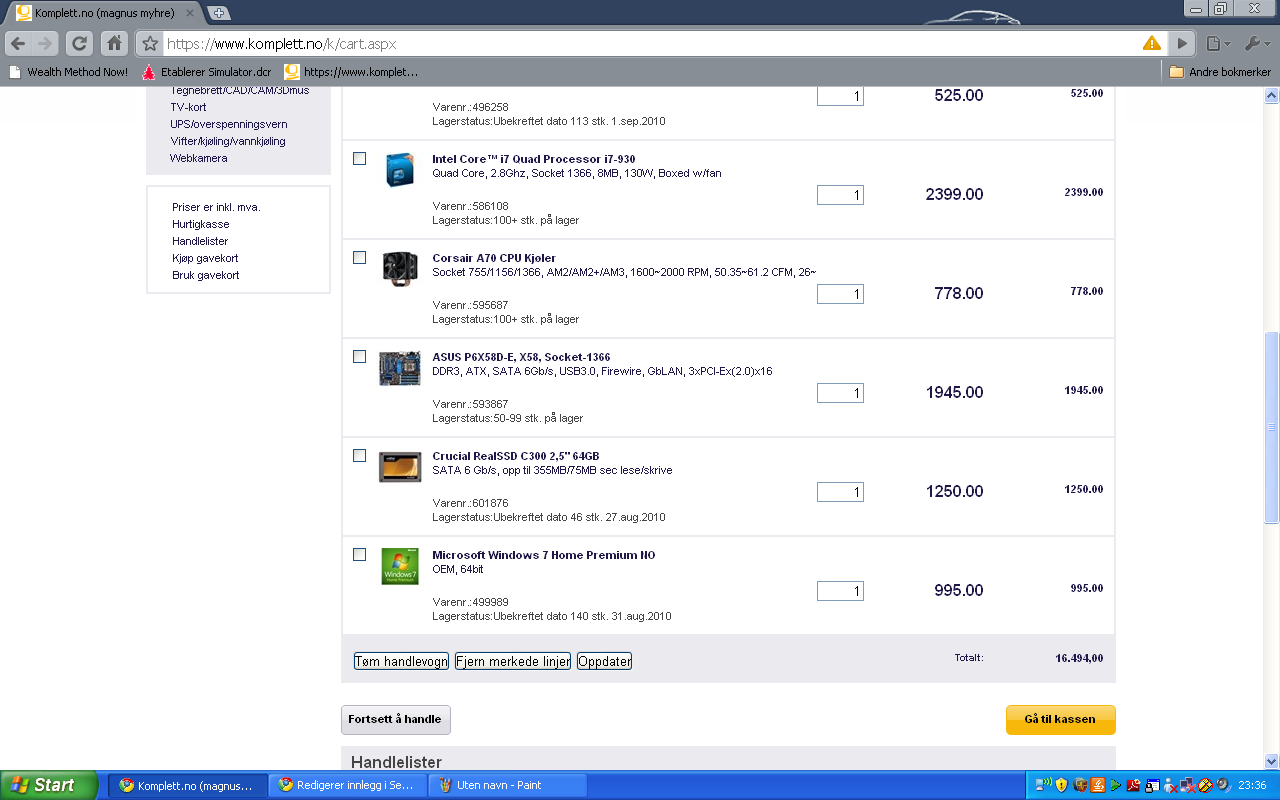The height and width of the screenshot is (800, 1280).
Task: Click the yellow security warning triangle in address bar
Action: 1152,44
